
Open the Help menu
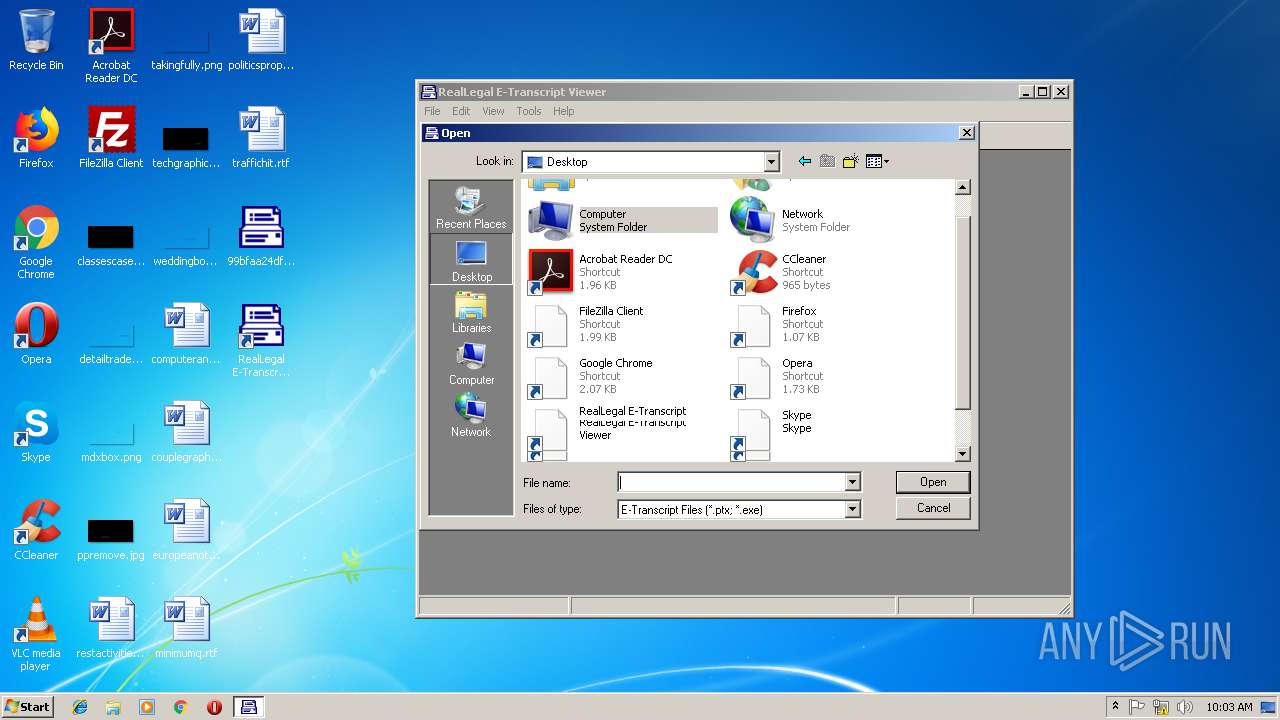[x=564, y=111]
